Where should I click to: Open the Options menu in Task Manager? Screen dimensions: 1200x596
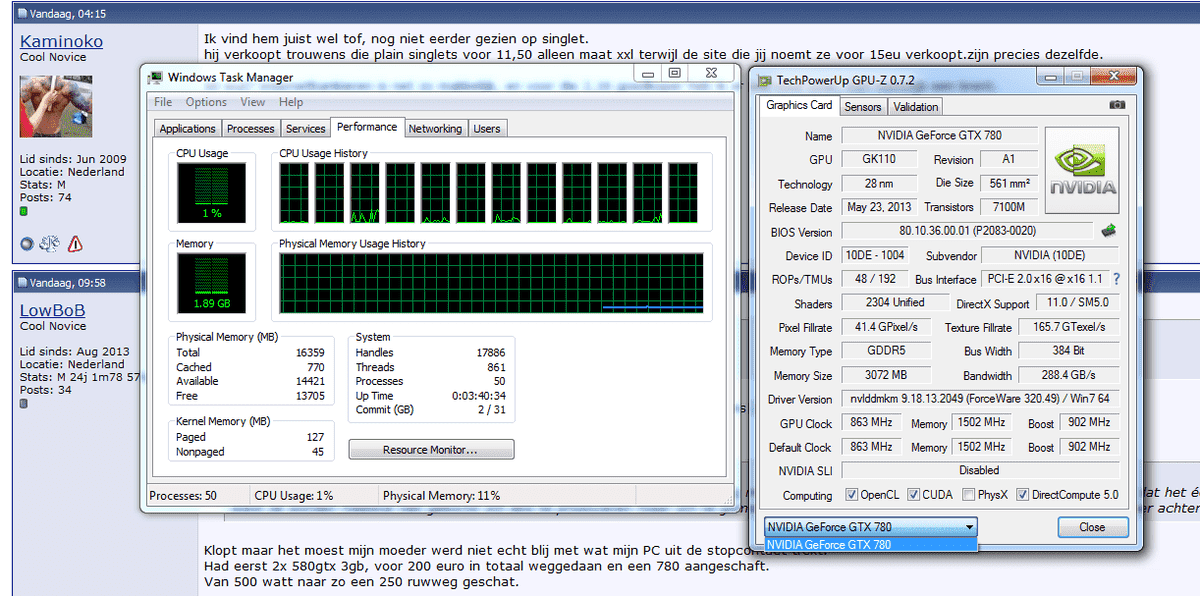(x=206, y=102)
